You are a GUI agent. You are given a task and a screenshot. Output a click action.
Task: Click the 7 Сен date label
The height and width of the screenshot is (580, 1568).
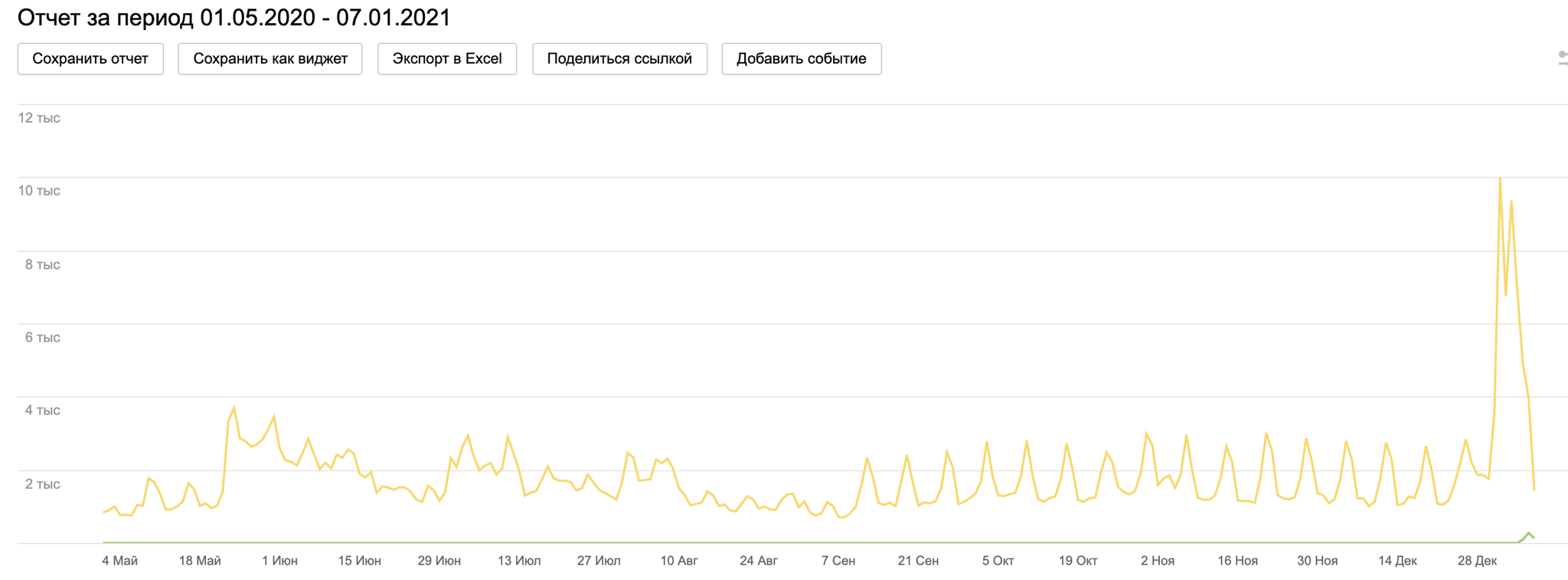point(838,561)
